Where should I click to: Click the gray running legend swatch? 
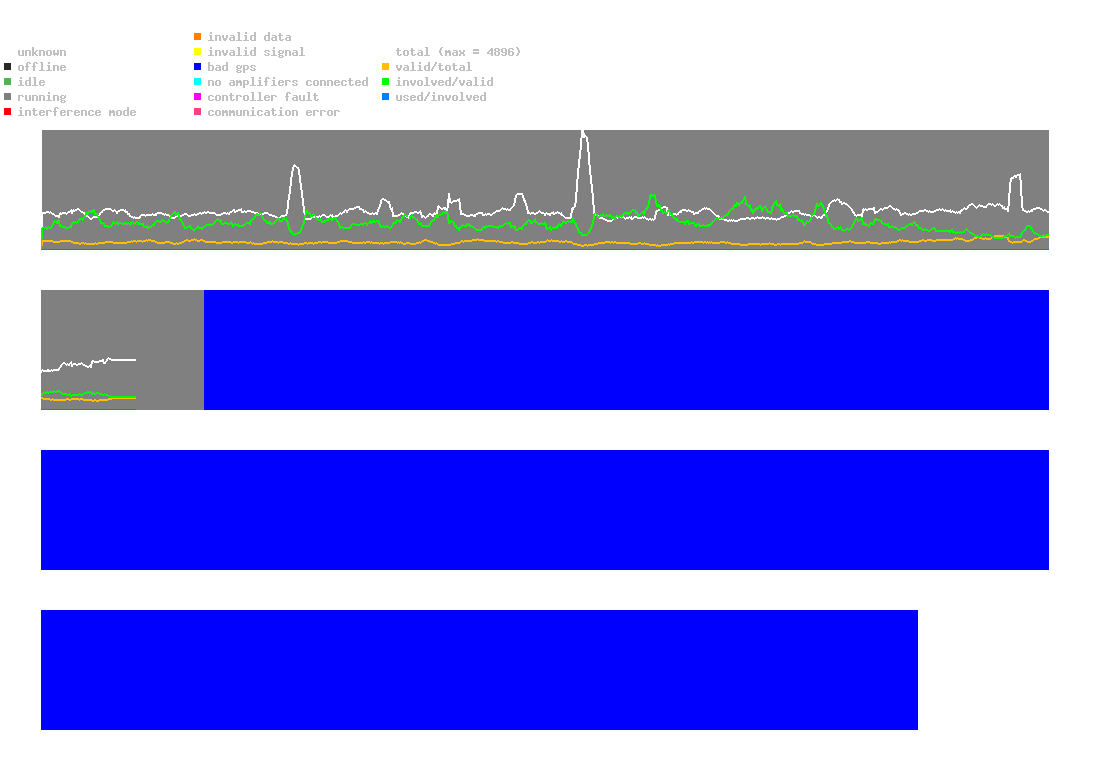pyautogui.click(x=8, y=97)
